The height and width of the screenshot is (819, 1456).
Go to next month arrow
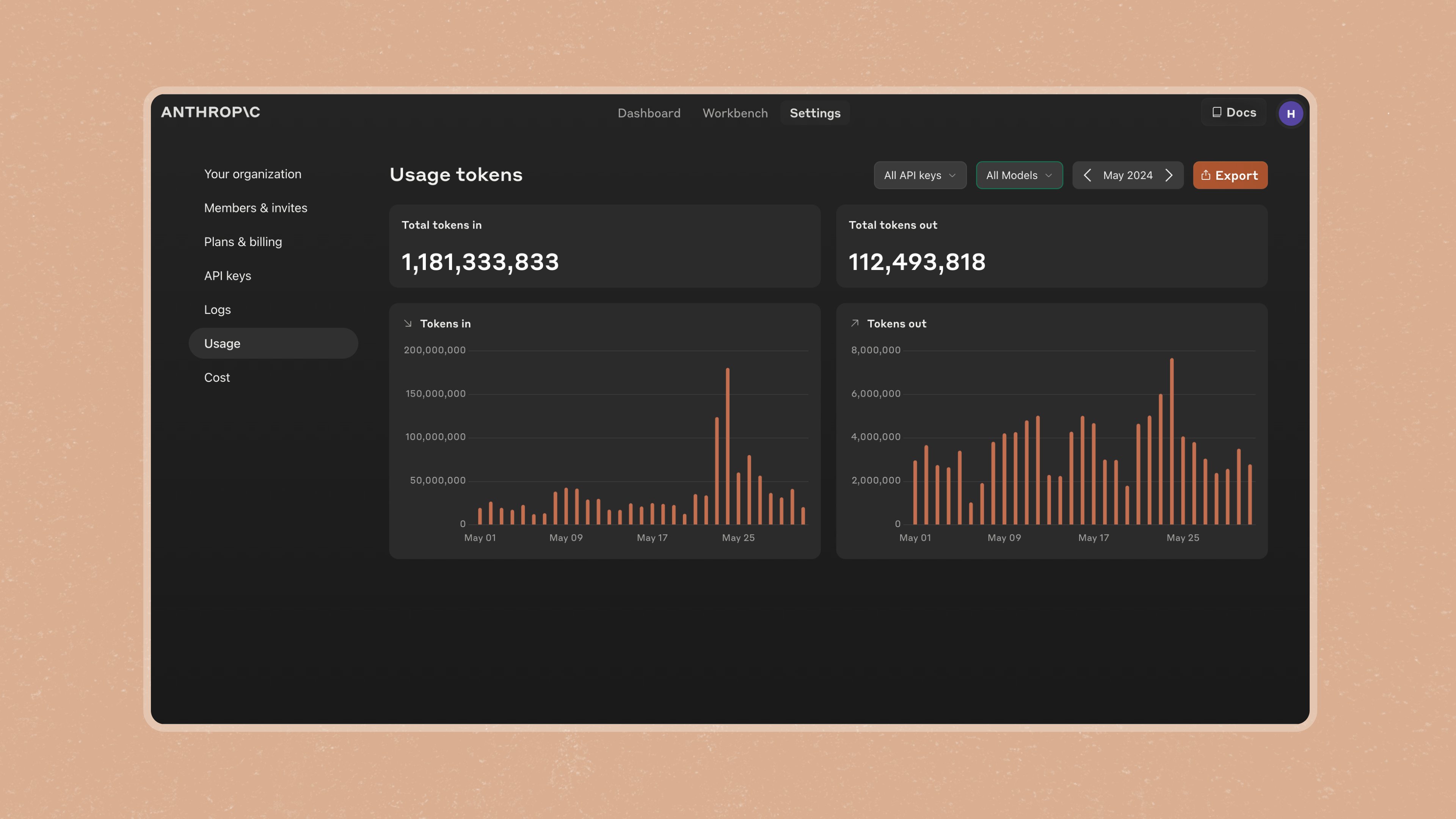click(x=1169, y=175)
